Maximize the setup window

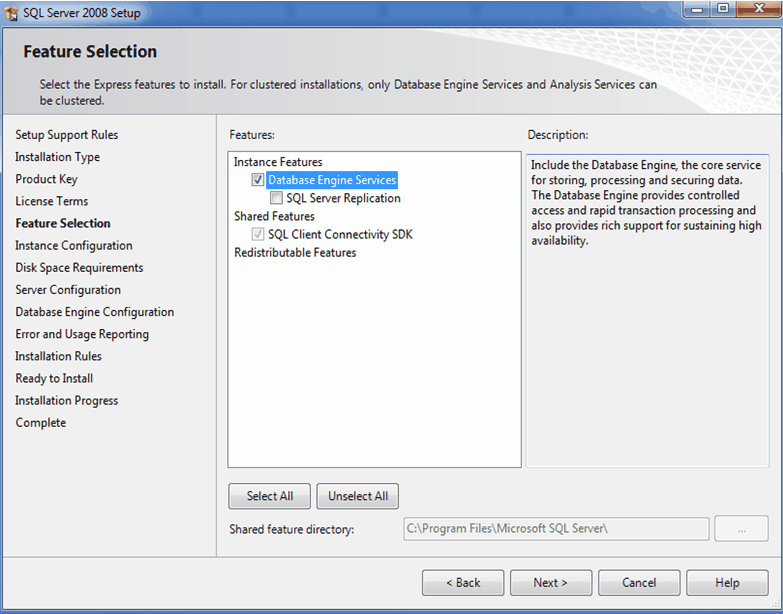(x=723, y=8)
